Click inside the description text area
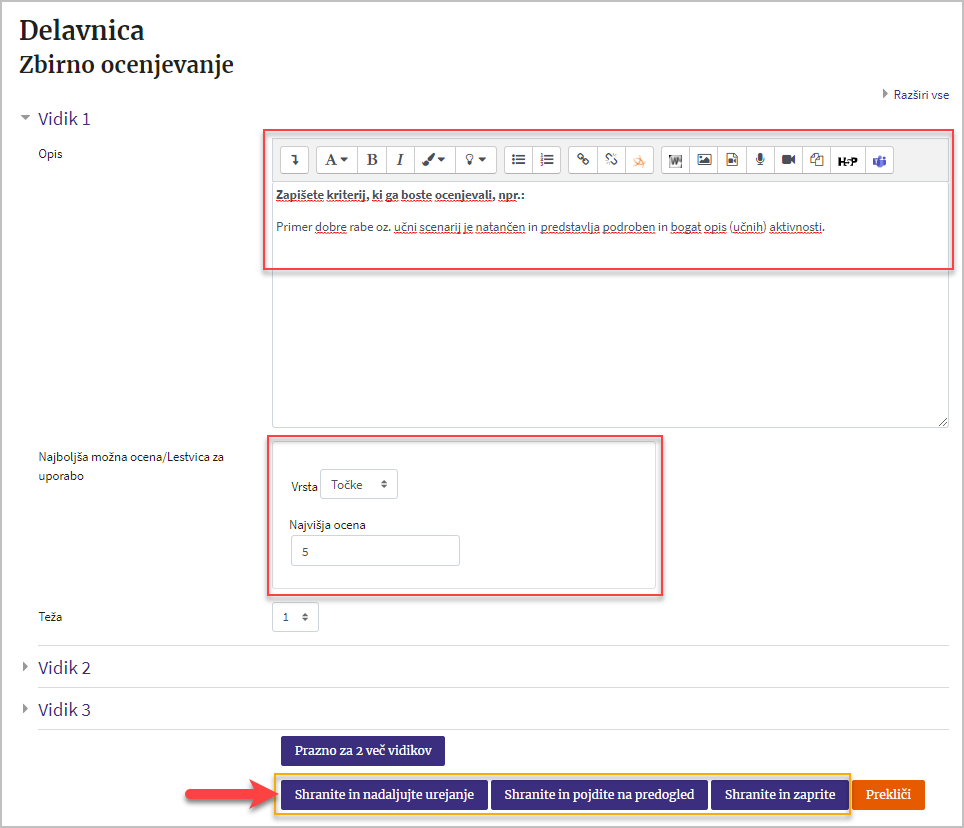This screenshot has height=828, width=964. pyautogui.click(x=610, y=304)
